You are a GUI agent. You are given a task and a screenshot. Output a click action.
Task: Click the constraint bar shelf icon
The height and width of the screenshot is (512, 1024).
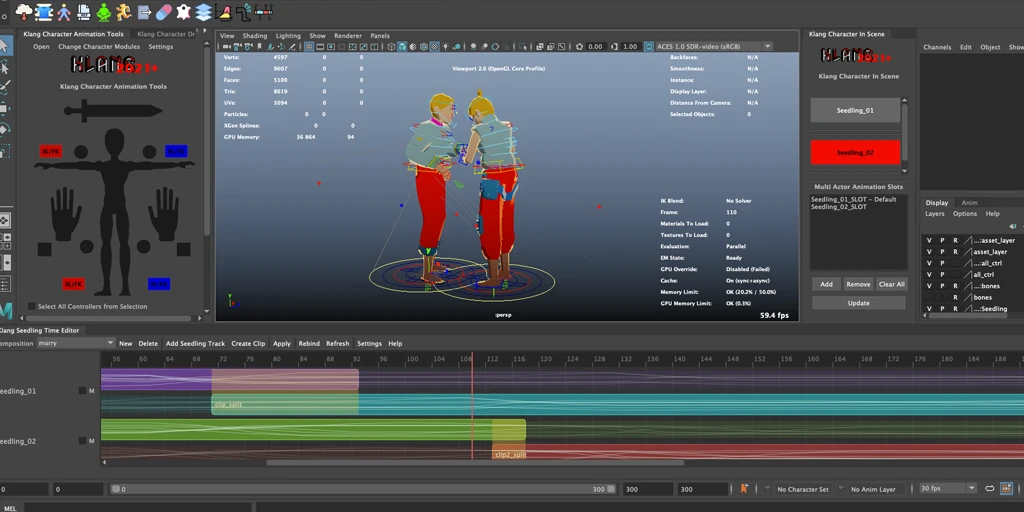click(263, 11)
